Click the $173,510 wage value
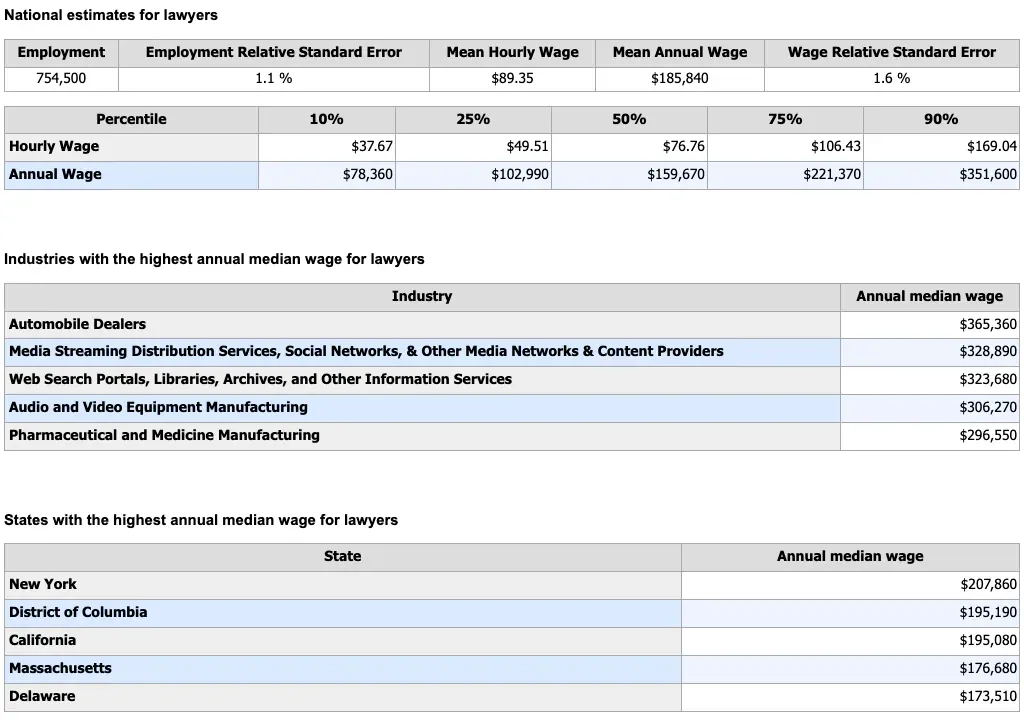 pos(988,697)
